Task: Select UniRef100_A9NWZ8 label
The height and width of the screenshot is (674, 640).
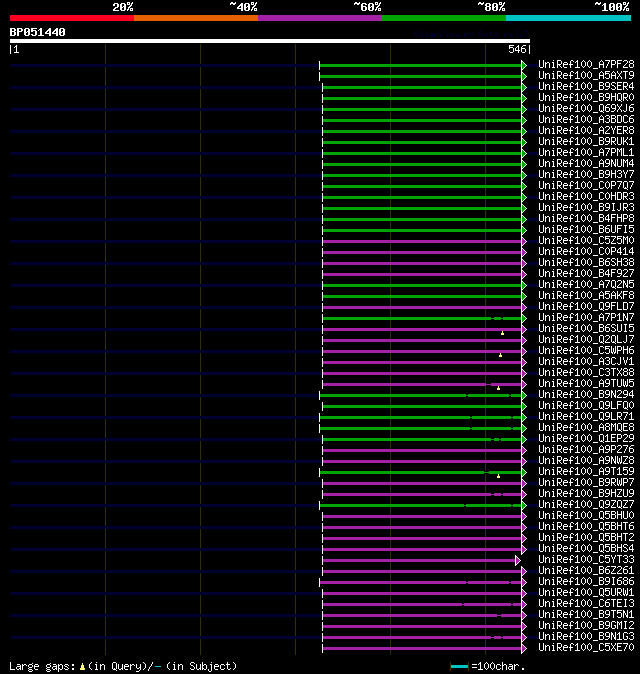Action: 586,460
